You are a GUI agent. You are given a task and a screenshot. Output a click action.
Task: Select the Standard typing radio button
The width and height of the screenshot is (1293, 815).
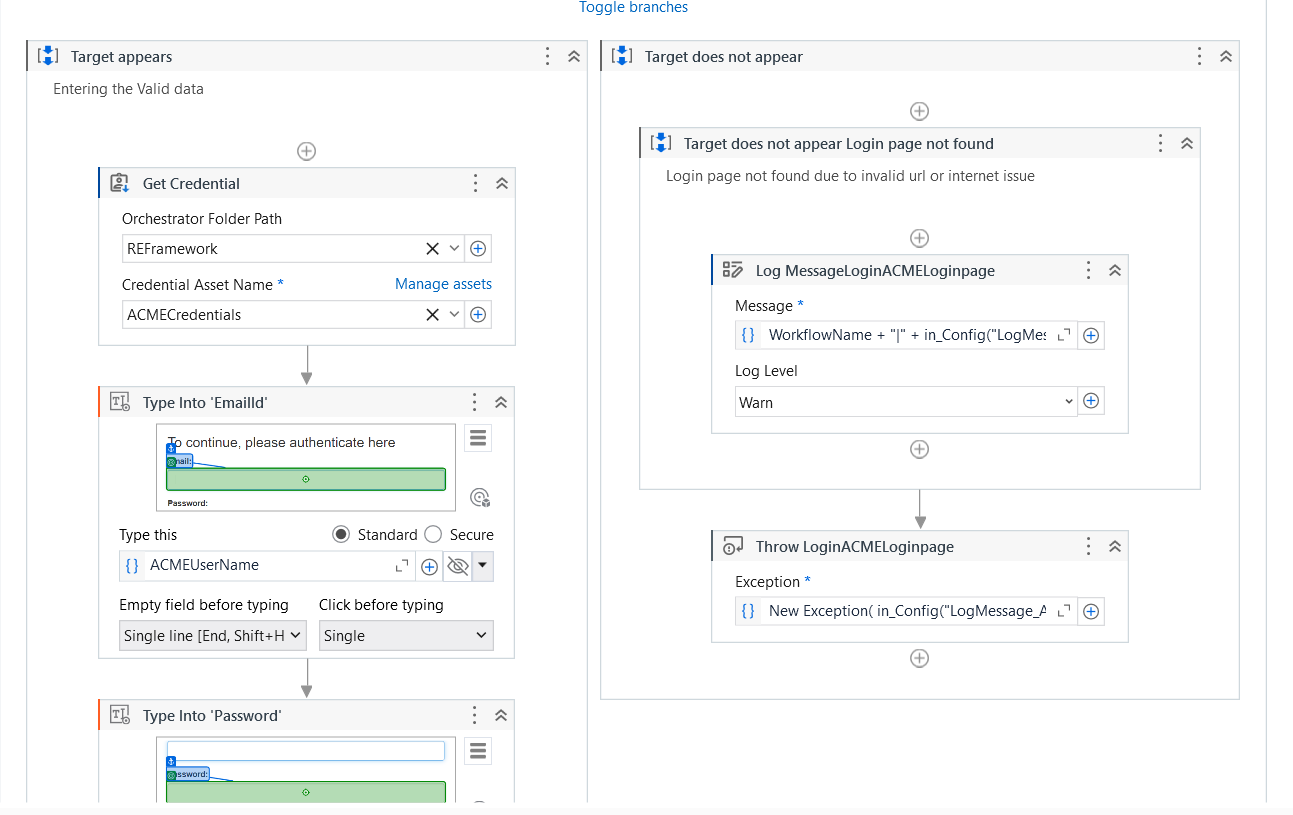343,534
